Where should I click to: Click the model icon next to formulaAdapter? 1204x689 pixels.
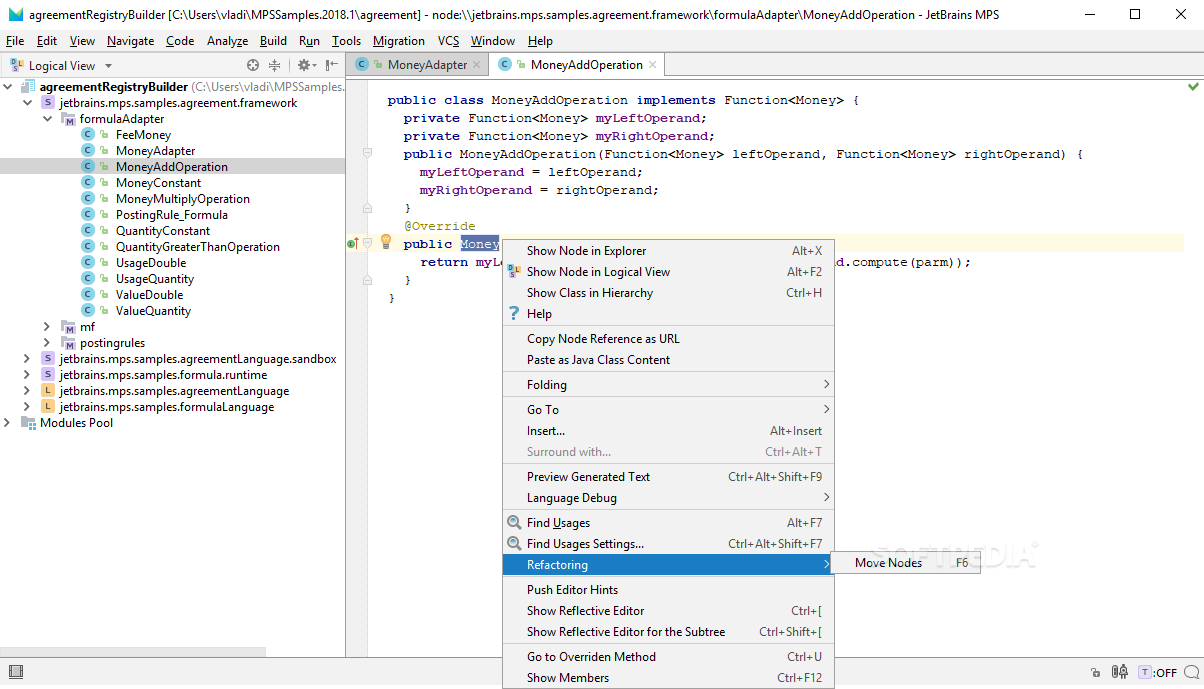(68, 119)
